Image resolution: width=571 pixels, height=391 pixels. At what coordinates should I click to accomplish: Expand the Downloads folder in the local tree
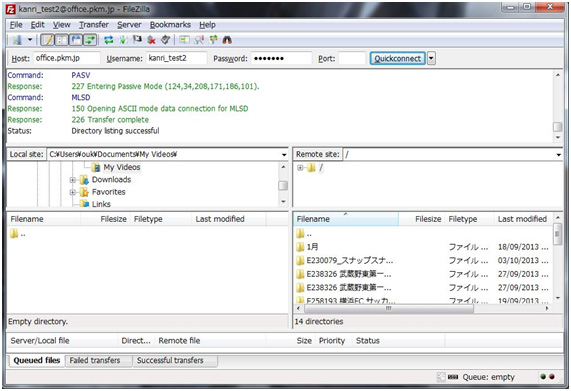(72, 180)
